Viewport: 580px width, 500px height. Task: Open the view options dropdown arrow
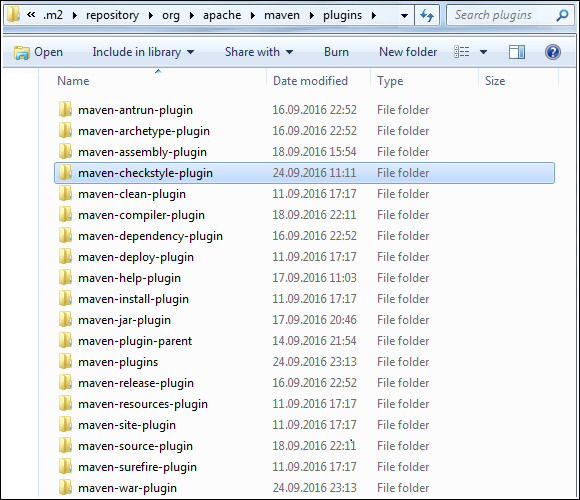coord(483,52)
